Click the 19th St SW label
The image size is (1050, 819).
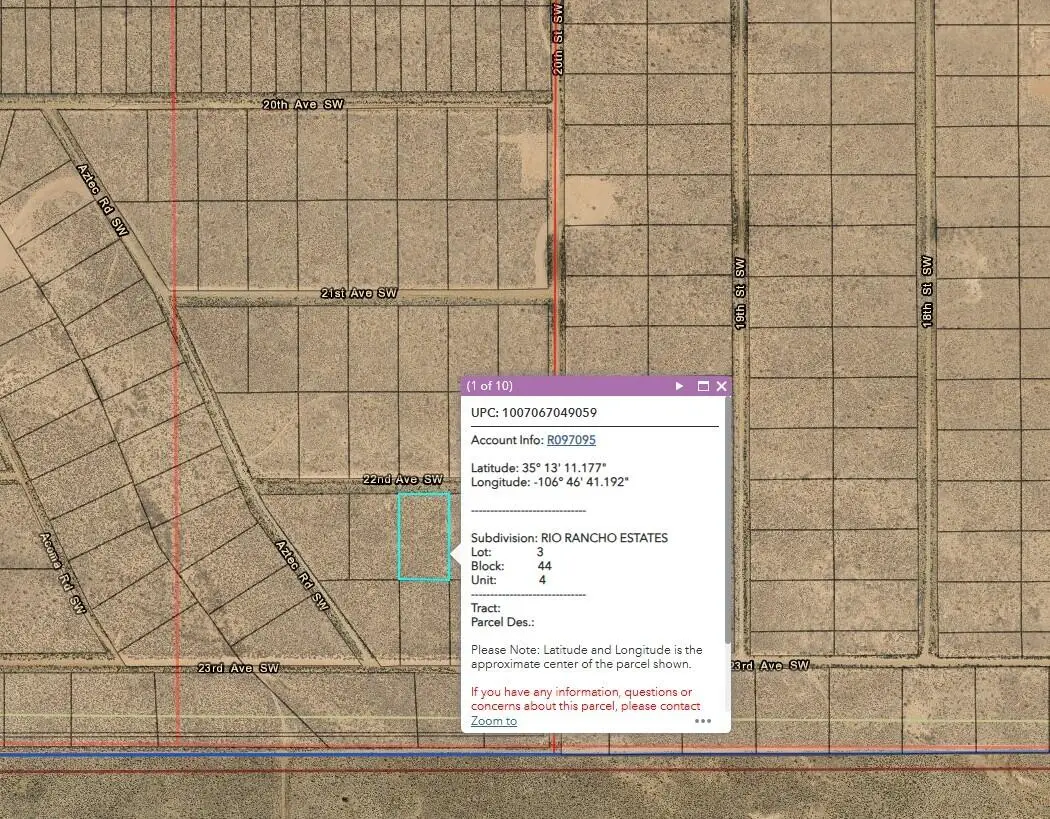tap(739, 293)
